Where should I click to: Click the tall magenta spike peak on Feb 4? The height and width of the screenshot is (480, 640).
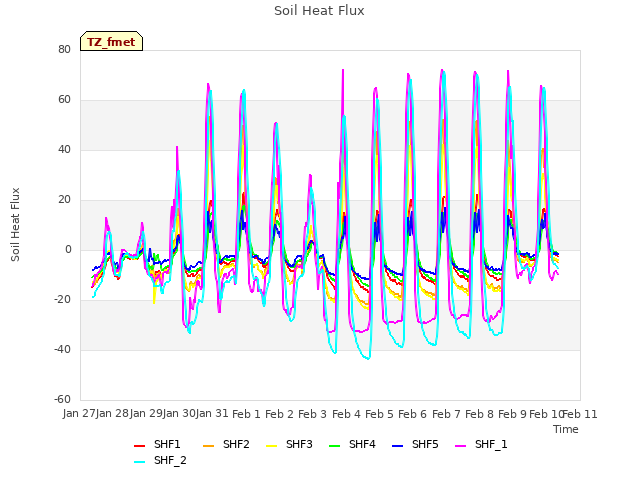coord(343,70)
